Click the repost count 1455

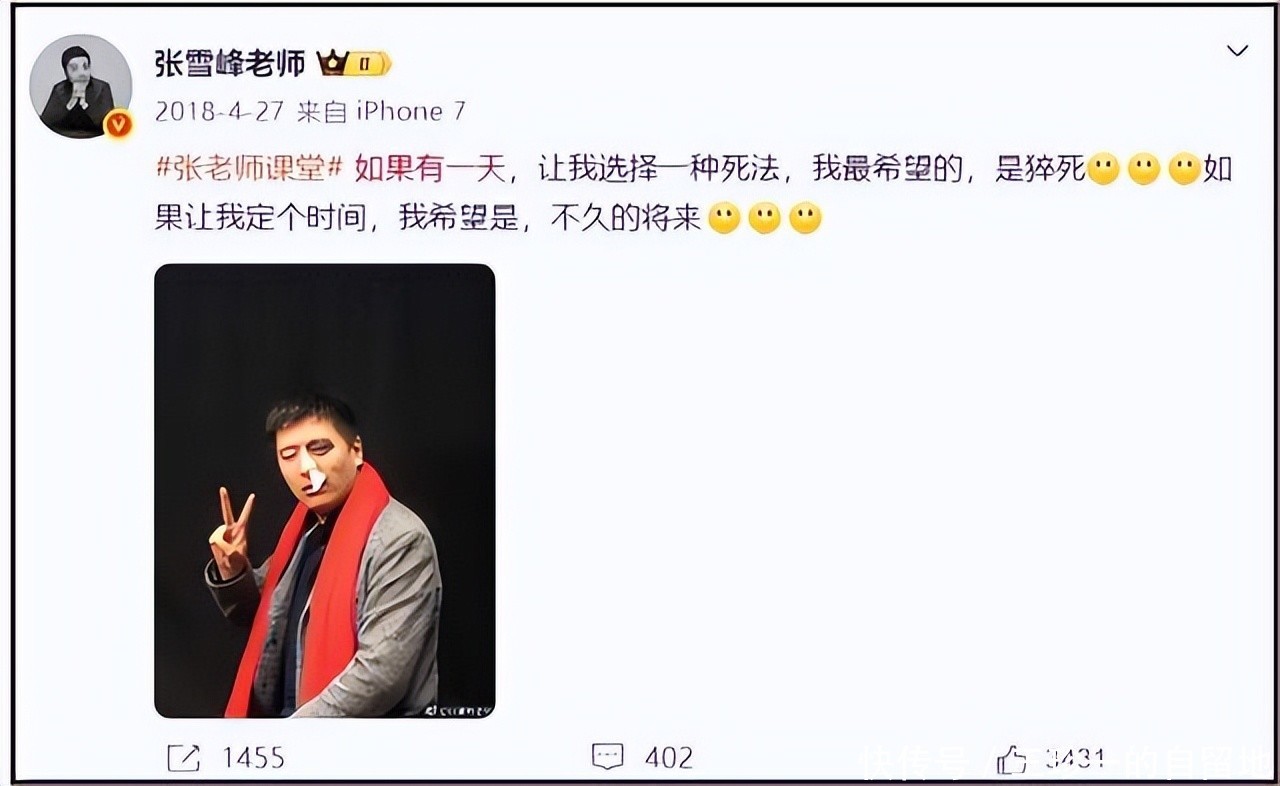point(253,758)
